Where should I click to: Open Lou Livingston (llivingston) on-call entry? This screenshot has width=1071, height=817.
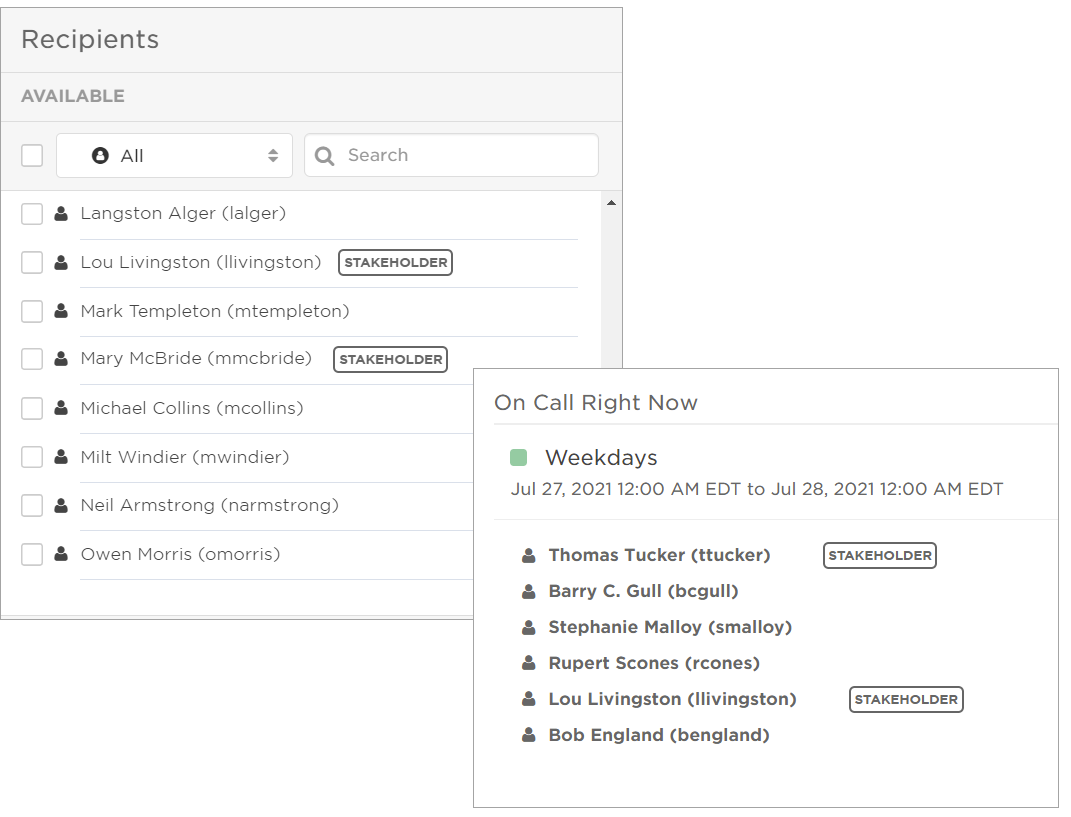point(673,699)
